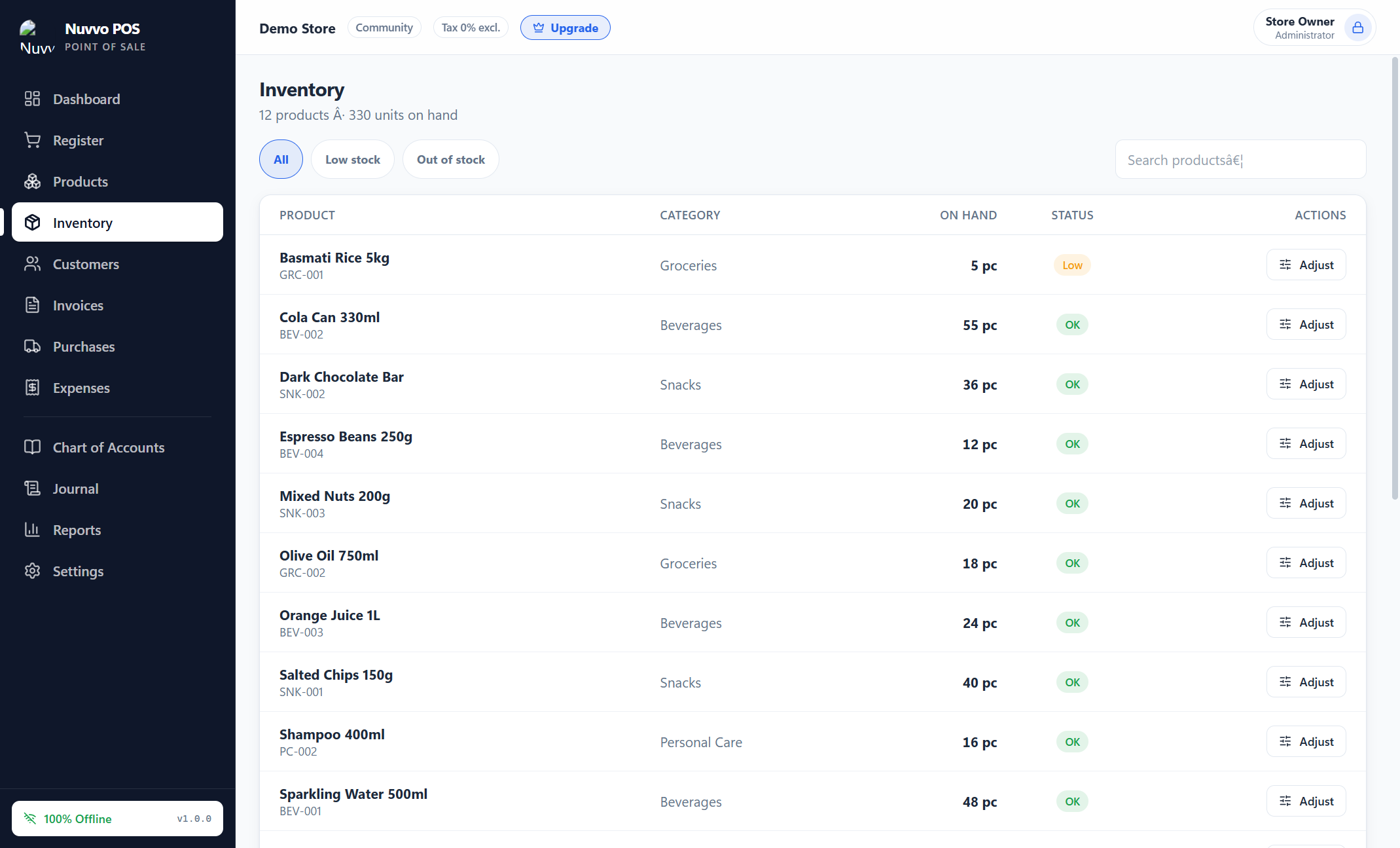Open Chart of Accounts

pyautogui.click(x=118, y=447)
